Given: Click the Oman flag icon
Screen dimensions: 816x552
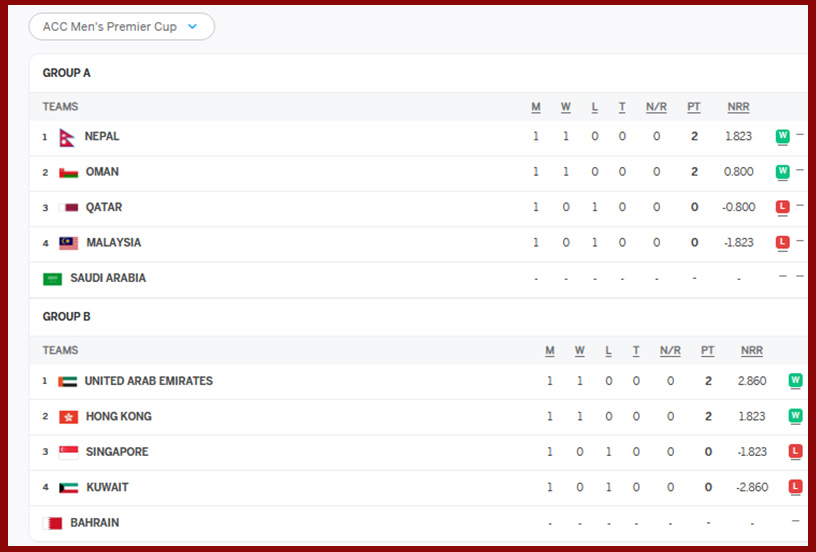Looking at the screenshot, I should coord(68,172).
